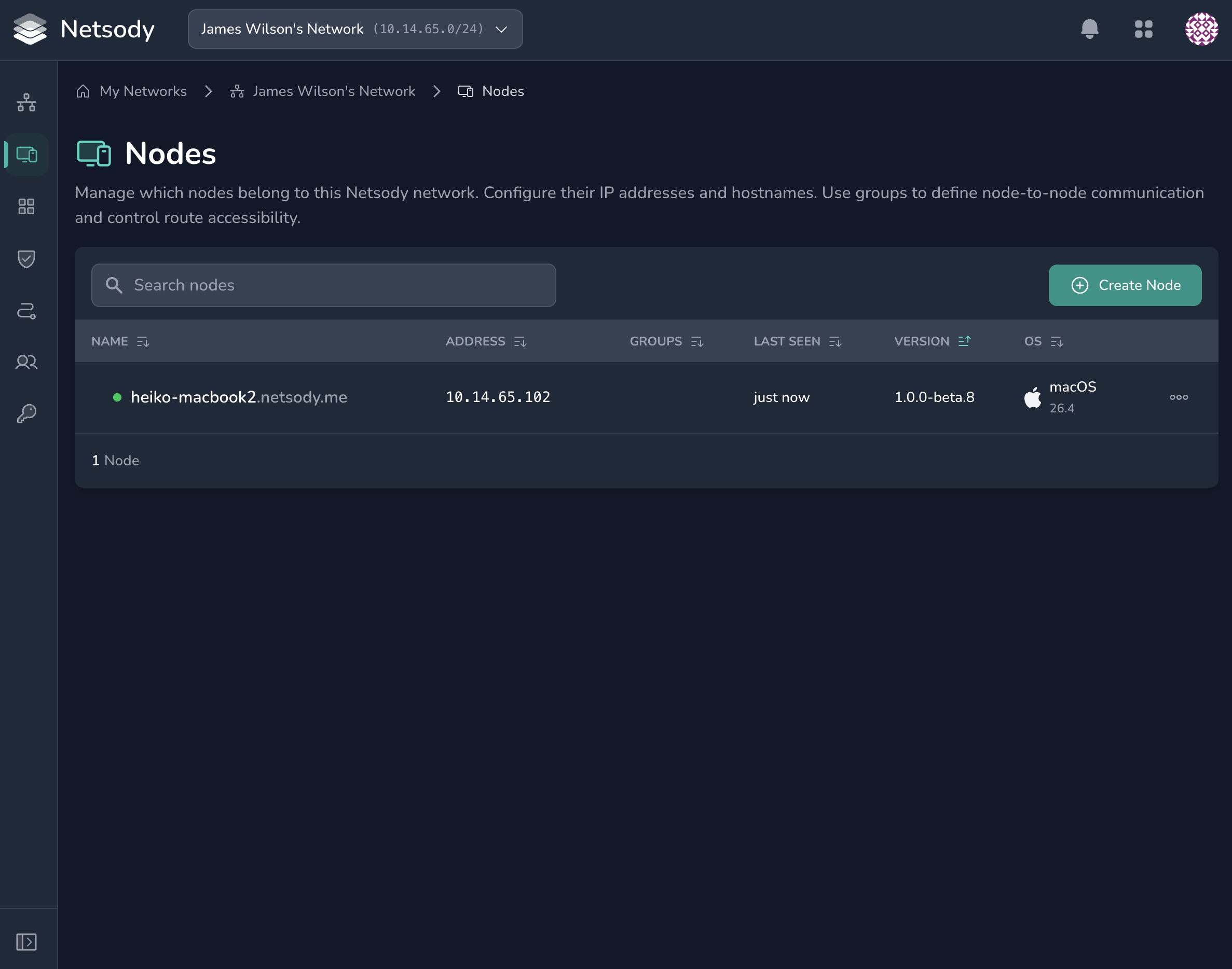Expand the sidebar panel toggle
Image resolution: width=1232 pixels, height=969 pixels.
point(26,942)
